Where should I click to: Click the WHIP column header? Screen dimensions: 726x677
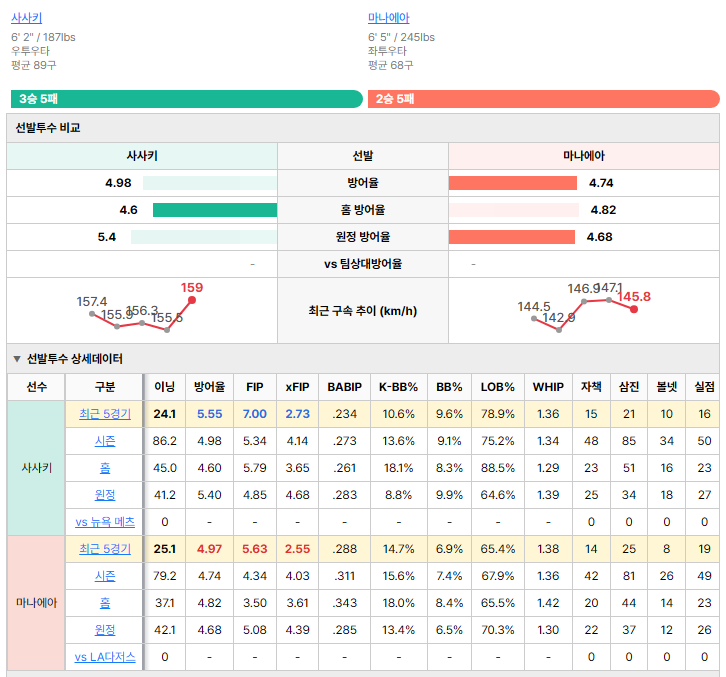(548, 387)
